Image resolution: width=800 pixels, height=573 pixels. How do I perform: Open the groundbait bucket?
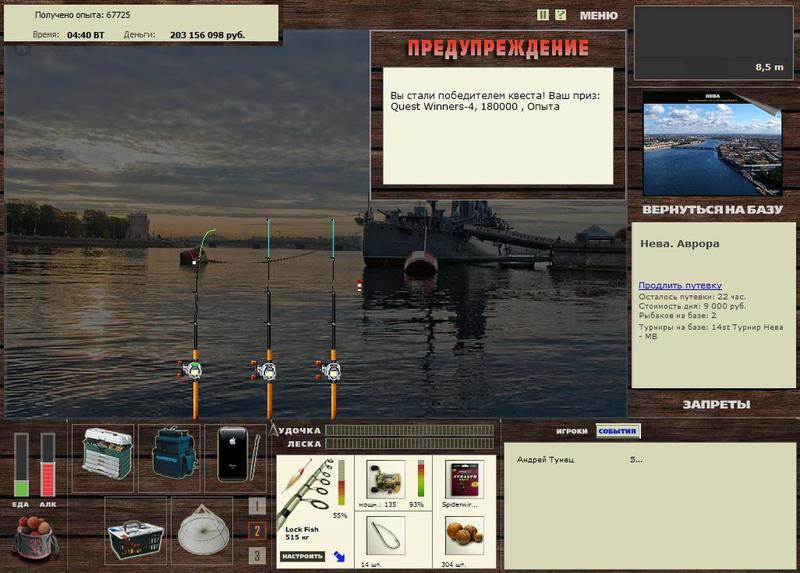point(34,538)
